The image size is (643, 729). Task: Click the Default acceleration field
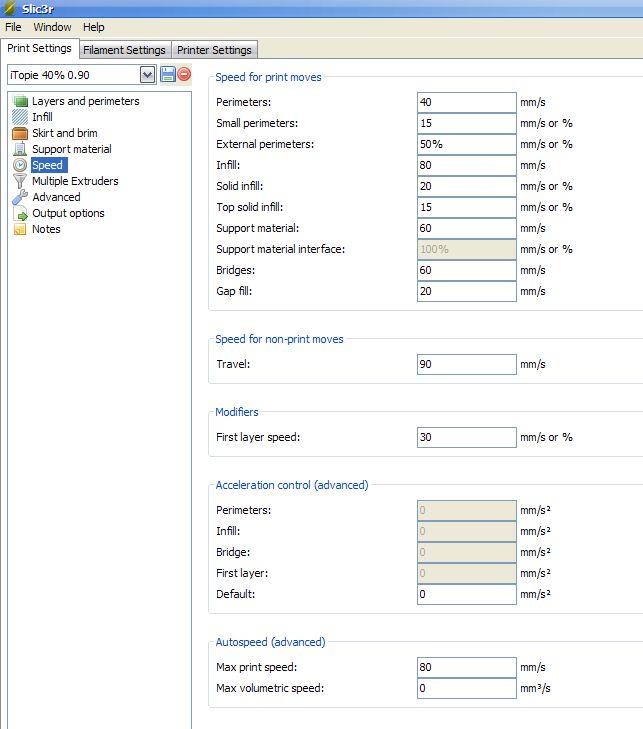tap(467, 594)
